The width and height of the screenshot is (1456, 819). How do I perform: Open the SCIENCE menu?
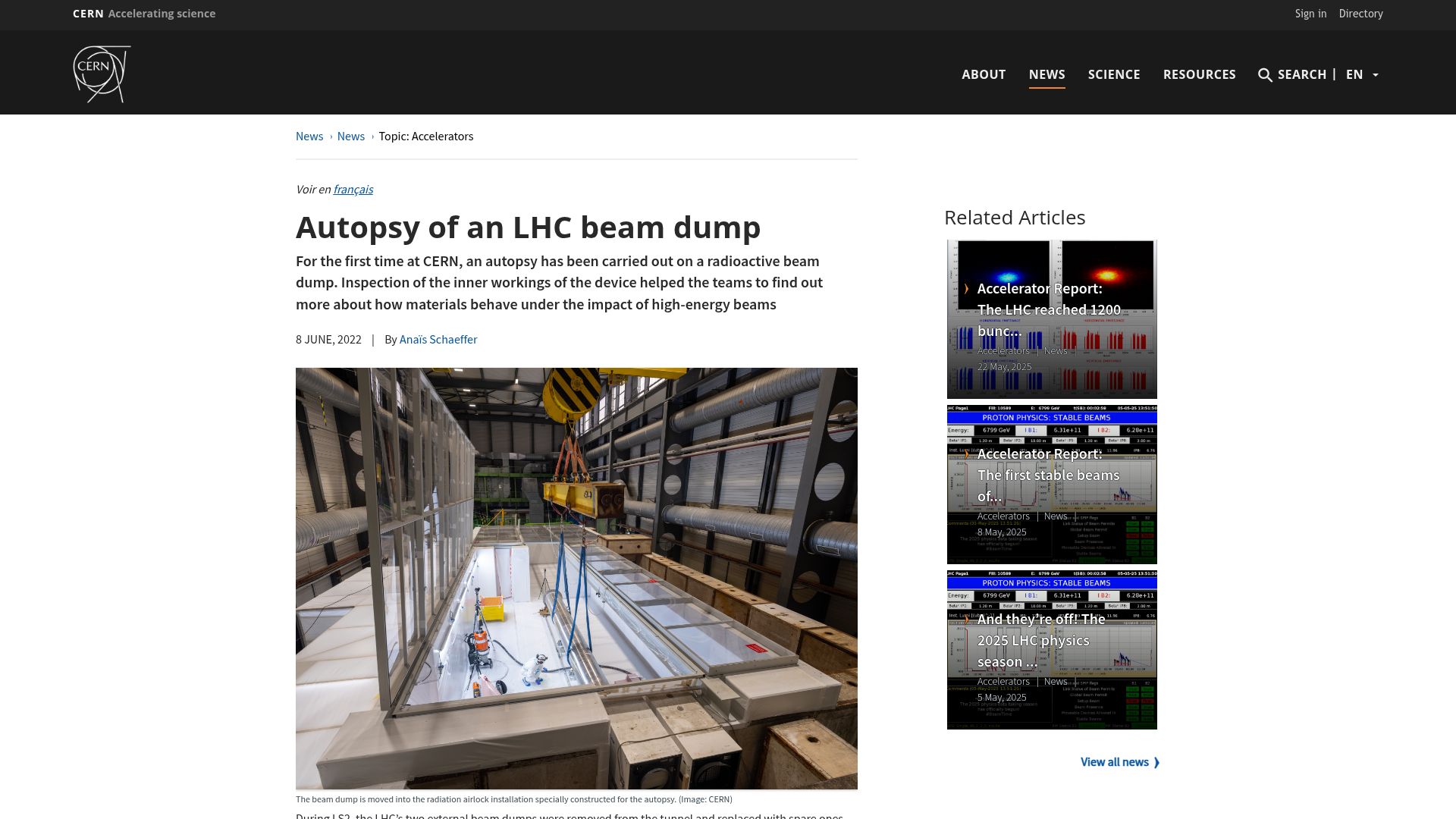coord(1114,74)
